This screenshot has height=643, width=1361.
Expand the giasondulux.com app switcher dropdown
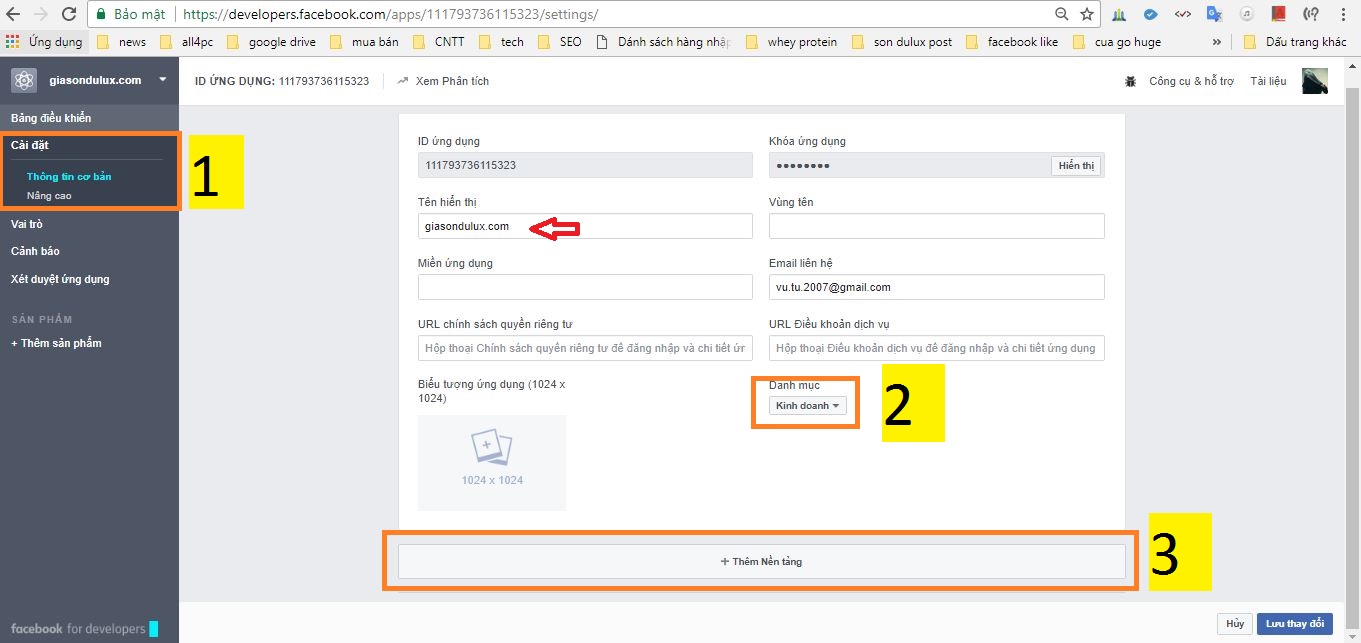[162, 79]
